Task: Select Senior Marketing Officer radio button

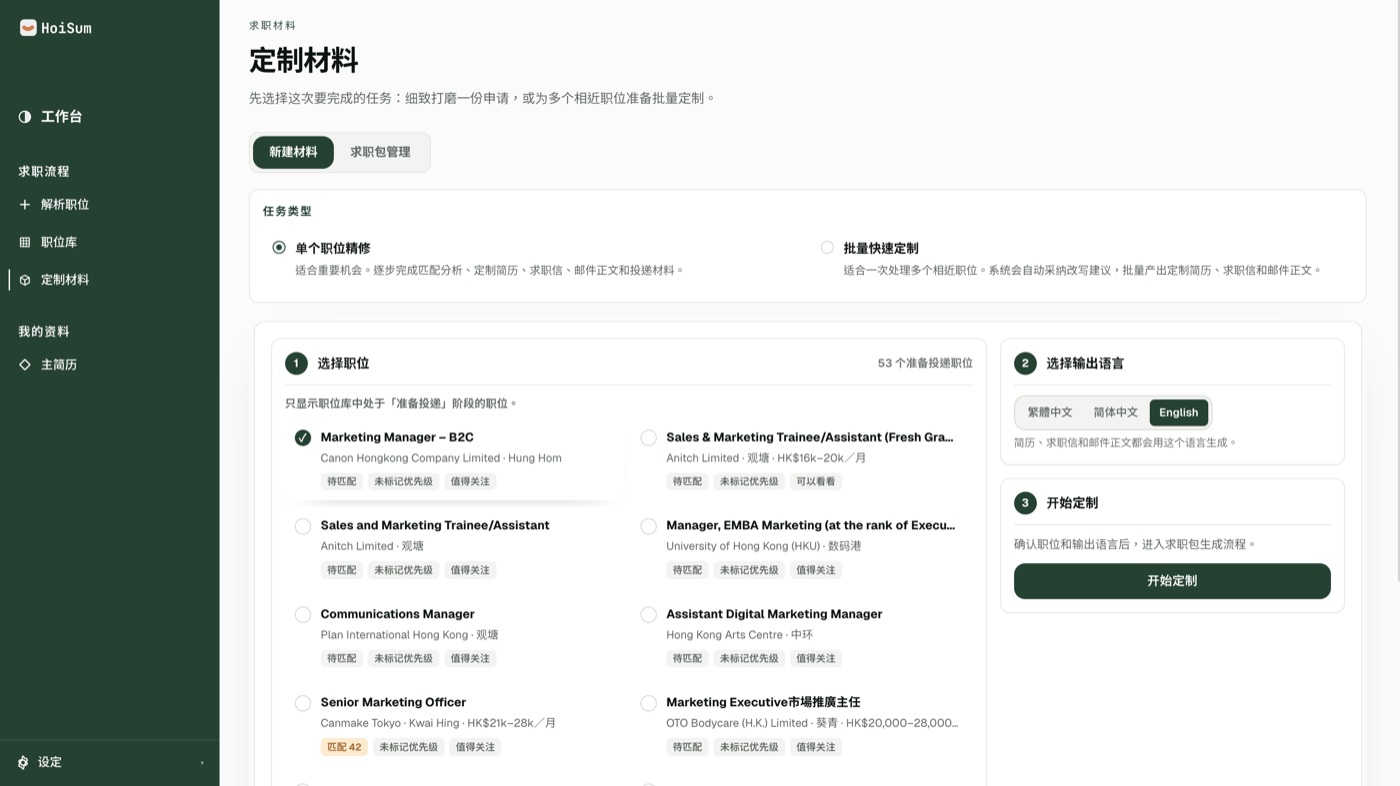Action: click(303, 703)
